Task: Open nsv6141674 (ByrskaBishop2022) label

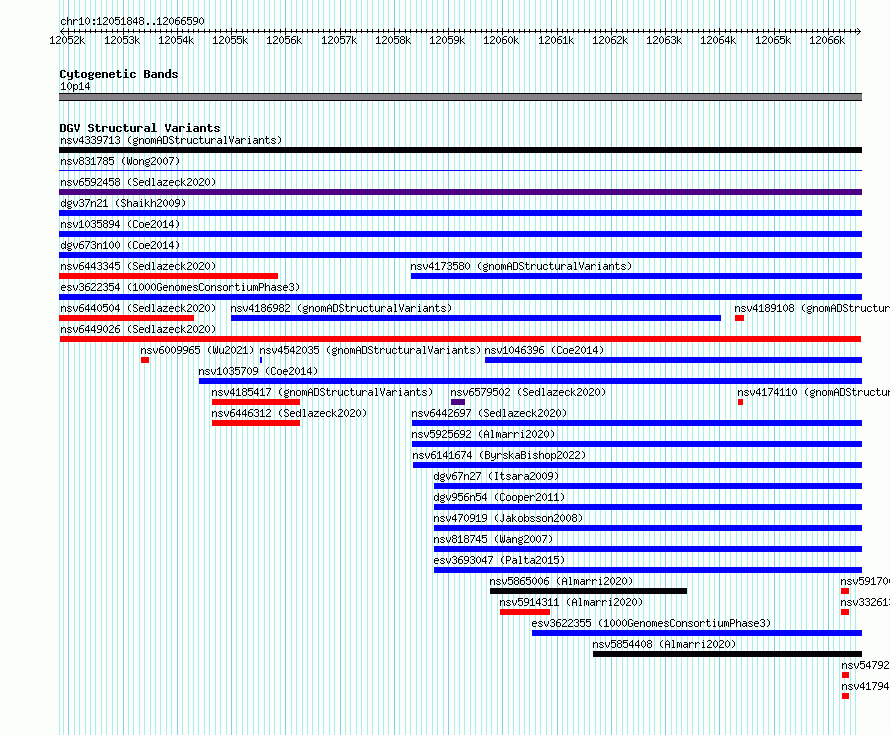Action: pyautogui.click(x=499, y=455)
